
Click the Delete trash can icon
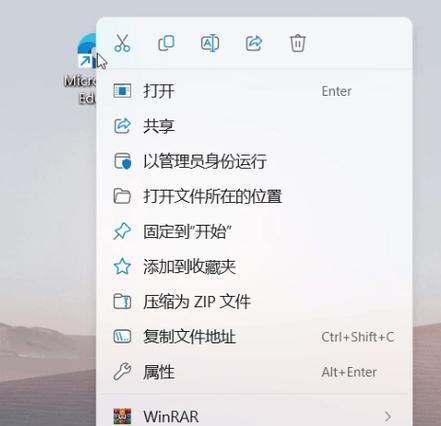[x=297, y=43]
